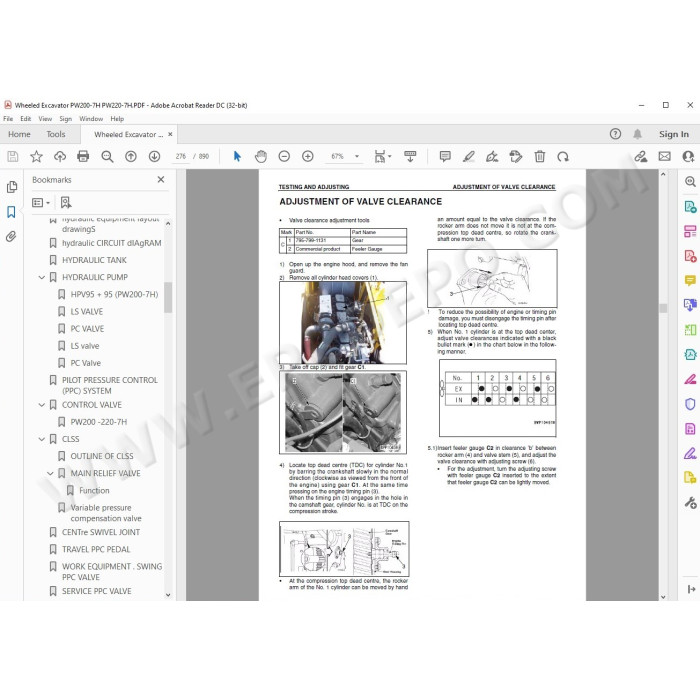Open the Fill and Sign tool
This screenshot has width=700, height=700.
coord(492,156)
